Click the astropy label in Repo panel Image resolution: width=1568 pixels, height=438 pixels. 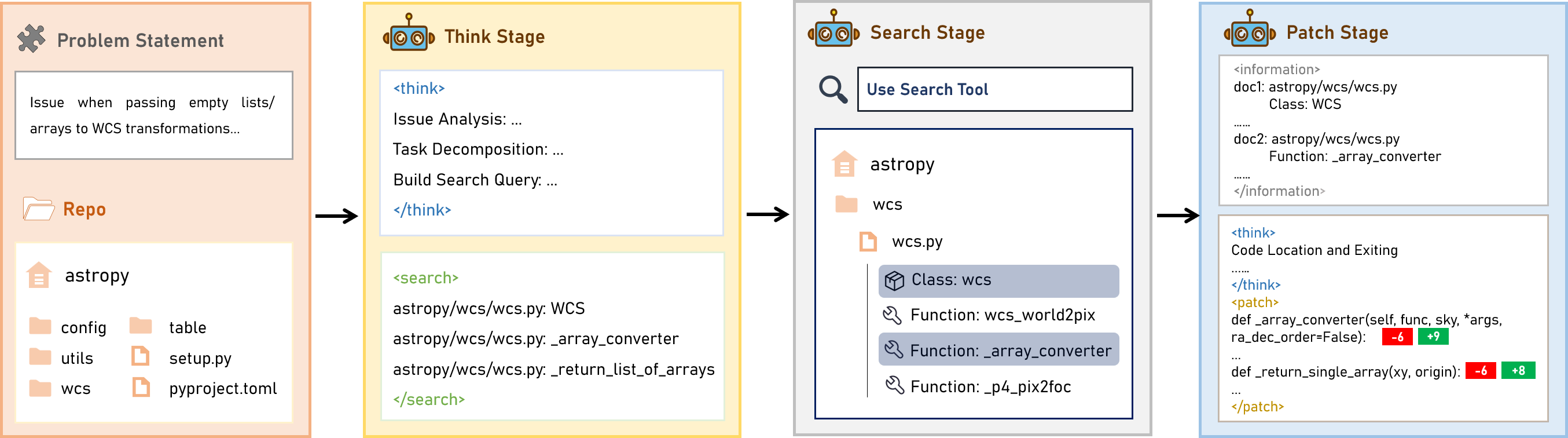click(97, 275)
